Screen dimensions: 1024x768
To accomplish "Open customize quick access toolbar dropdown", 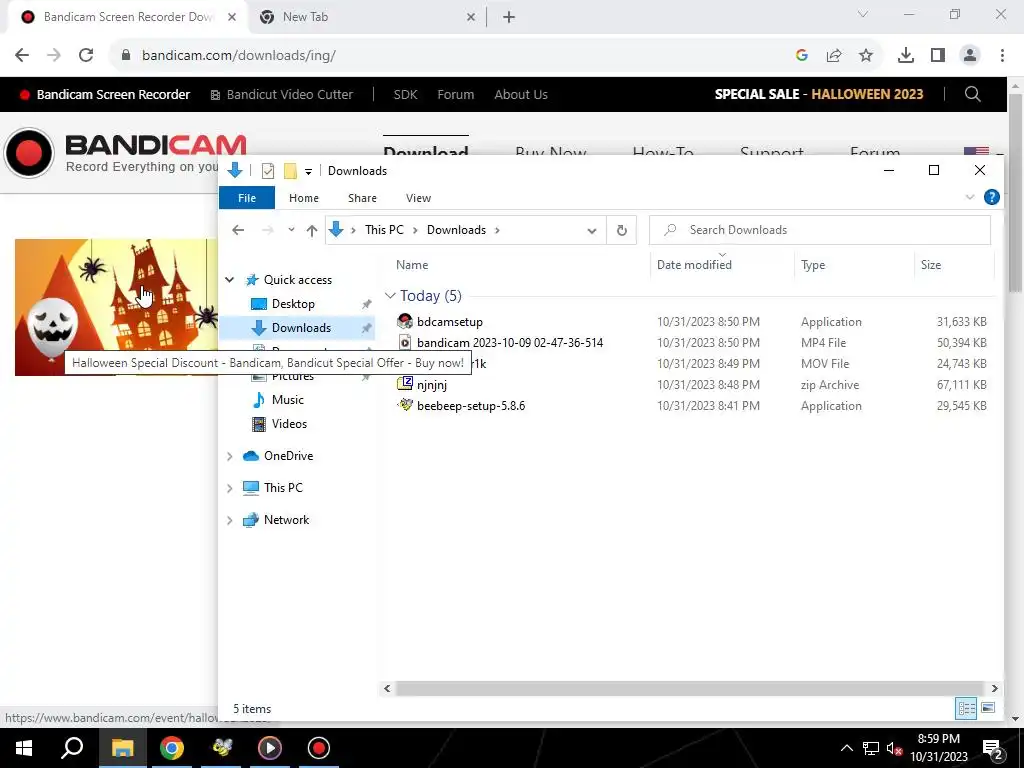I will coord(308,172).
